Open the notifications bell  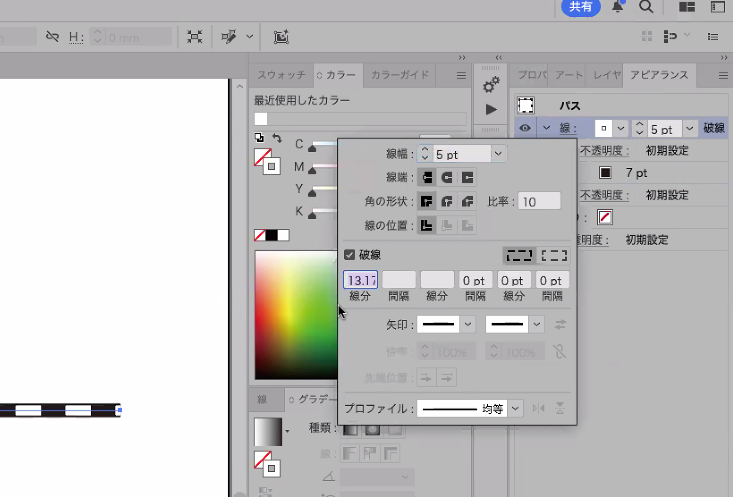coord(618,7)
